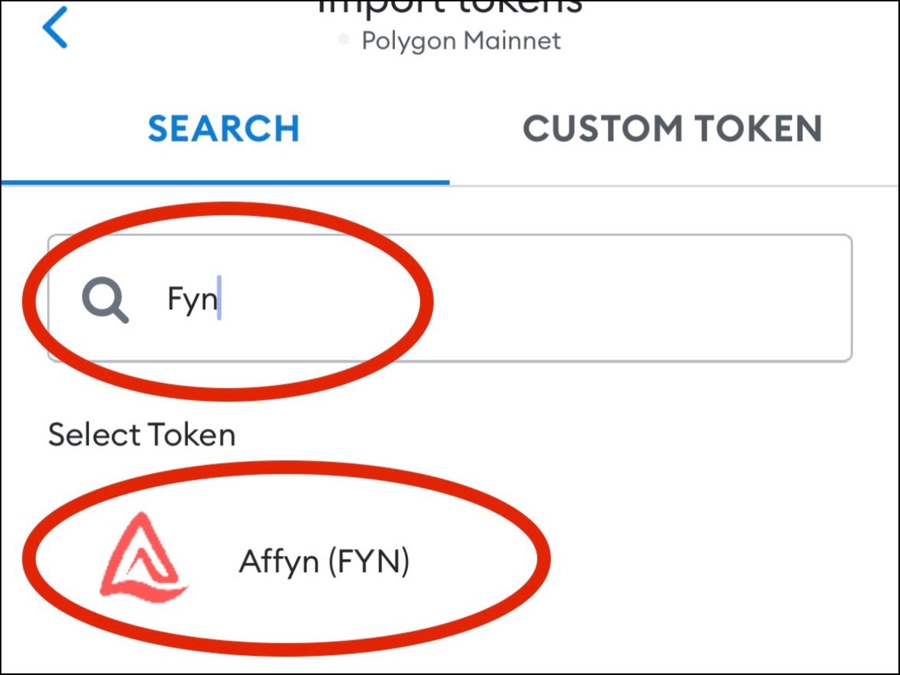
Task: Click the Polygon Mainnet network label
Action: 461,41
